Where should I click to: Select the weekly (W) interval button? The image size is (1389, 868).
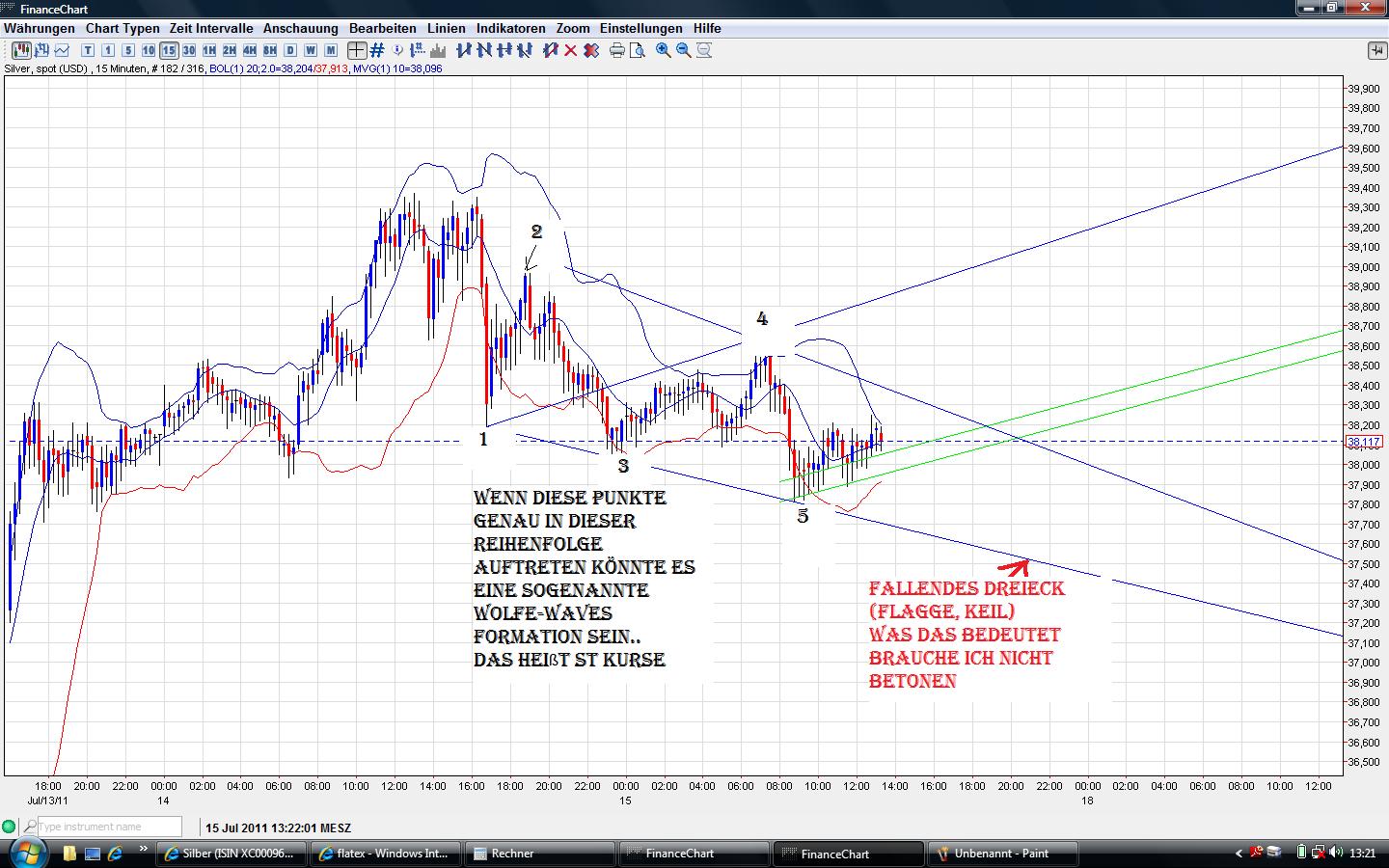(x=311, y=50)
